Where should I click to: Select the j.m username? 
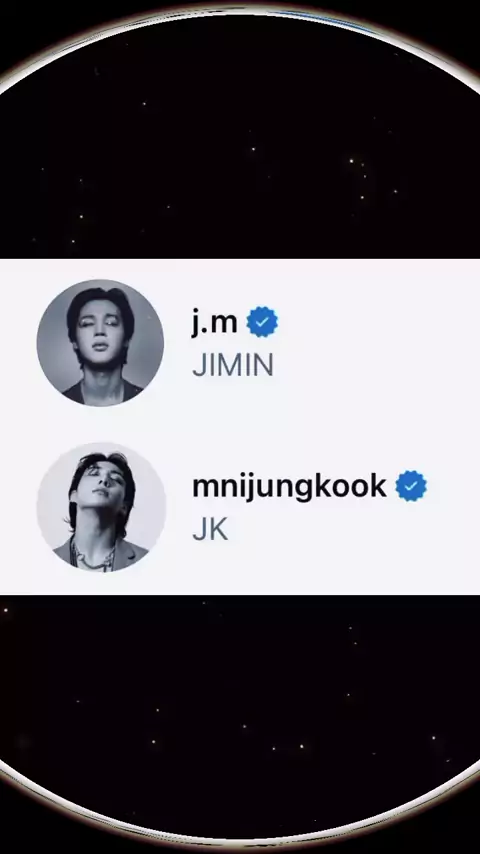tap(214, 322)
